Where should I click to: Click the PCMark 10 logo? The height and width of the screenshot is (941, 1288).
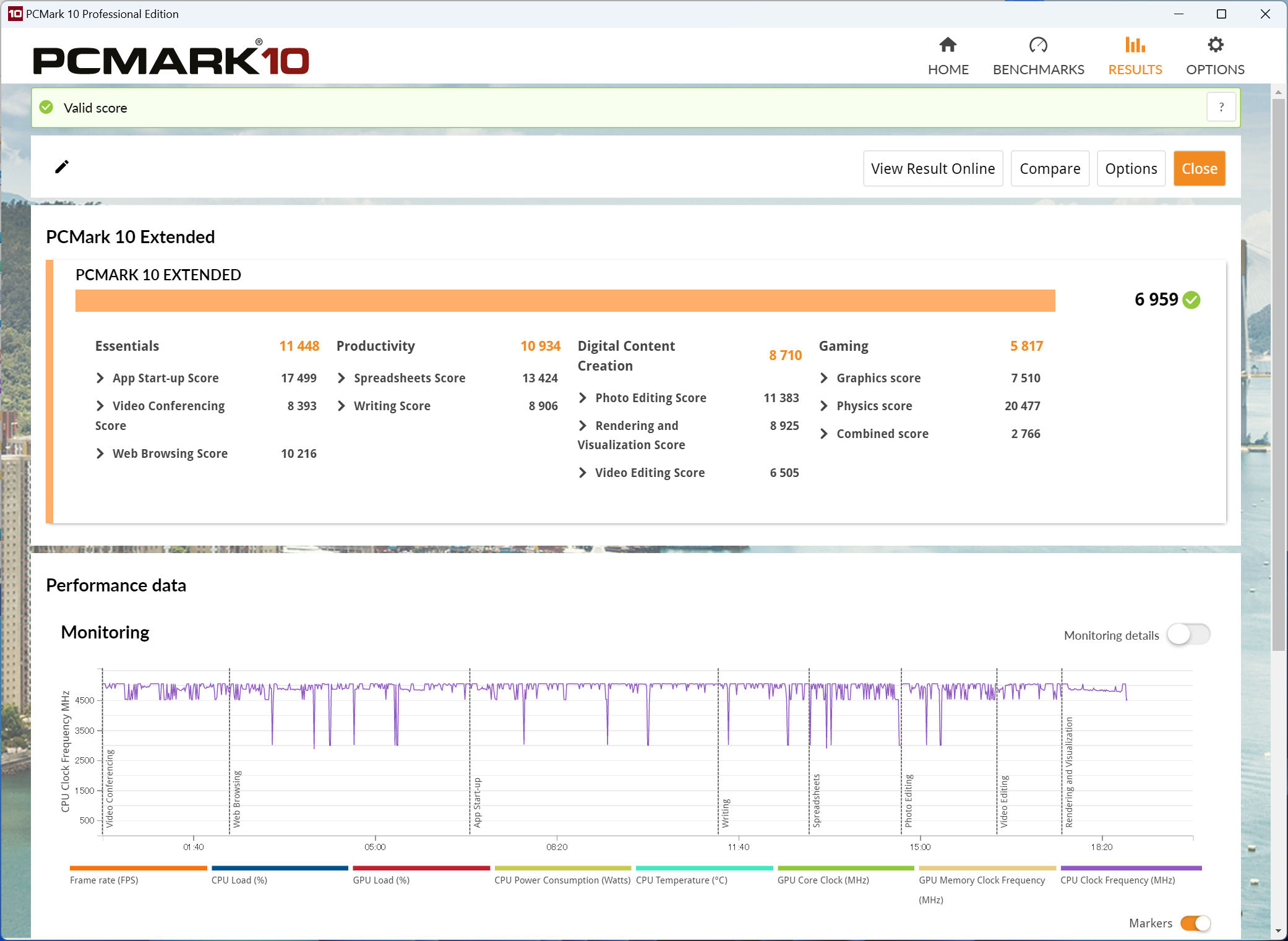click(171, 60)
